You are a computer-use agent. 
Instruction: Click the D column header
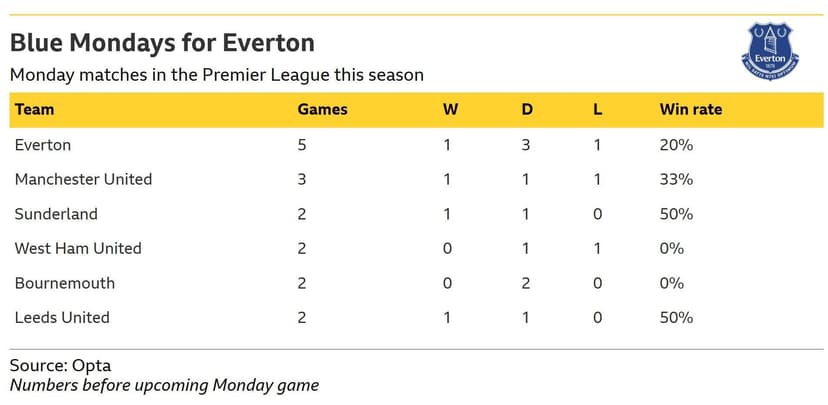[x=526, y=110]
